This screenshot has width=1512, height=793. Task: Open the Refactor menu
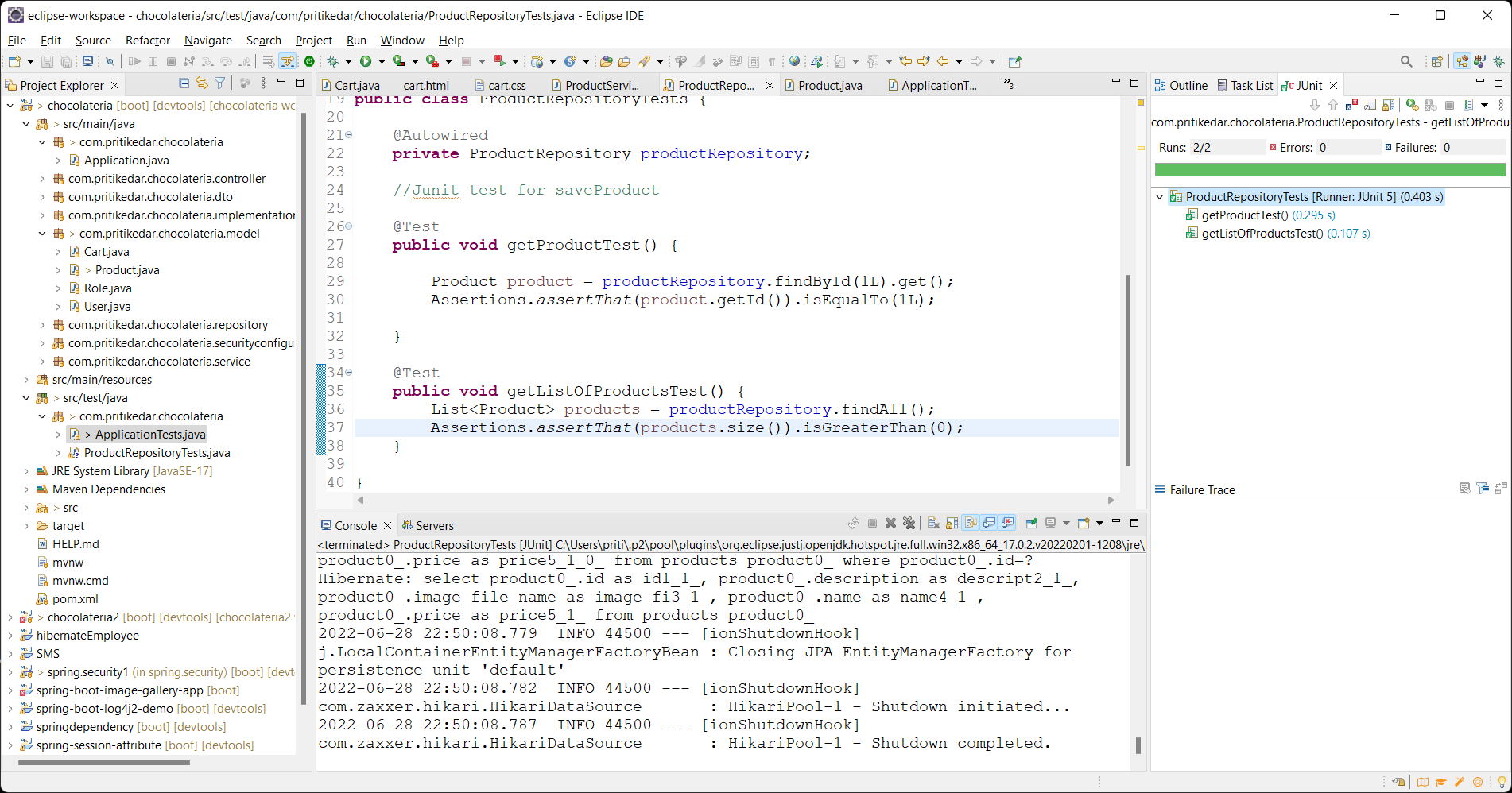[148, 41]
